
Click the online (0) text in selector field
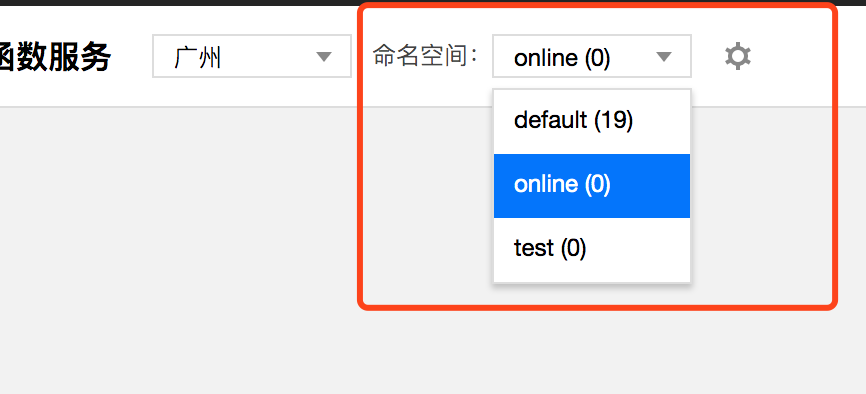(562, 57)
